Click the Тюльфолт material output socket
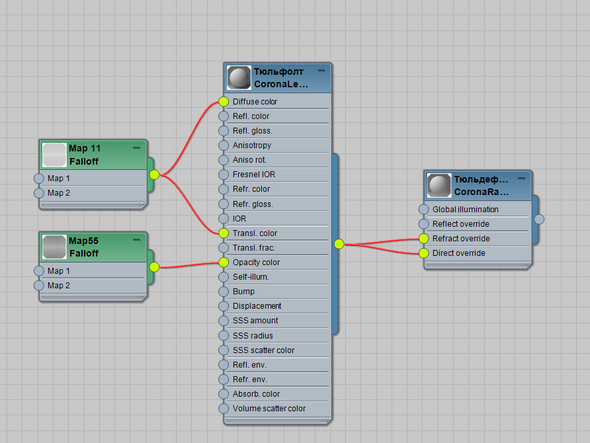590x443 pixels. click(x=339, y=244)
